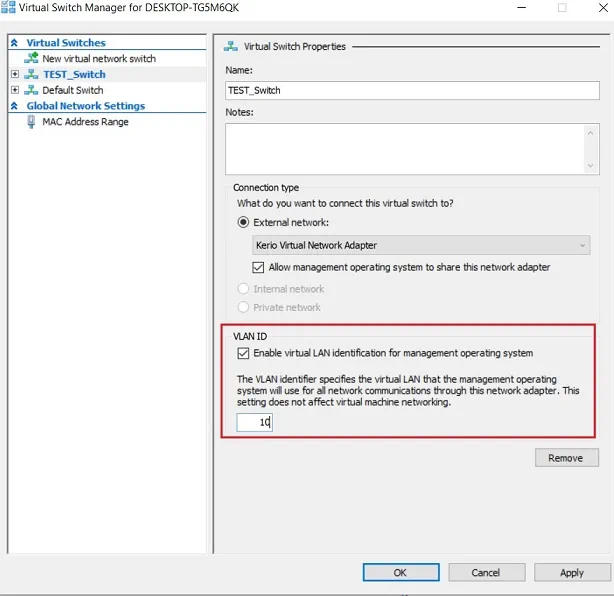This screenshot has width=614, height=596.
Task: Click the Apply button
Action: point(572,573)
